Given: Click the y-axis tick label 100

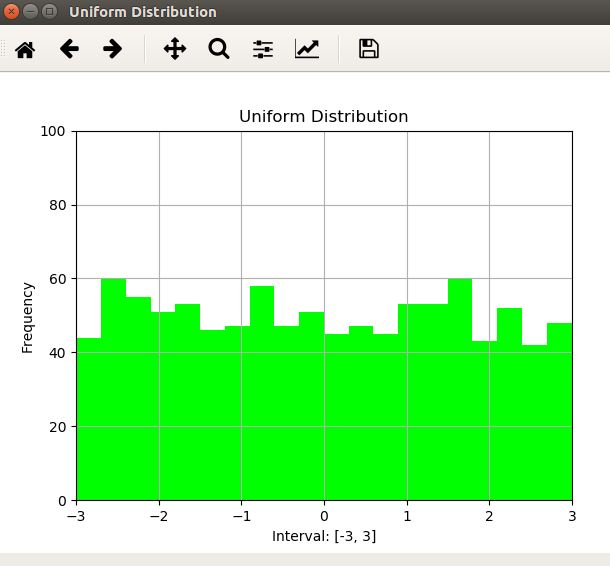Looking at the screenshot, I should [x=53, y=131].
